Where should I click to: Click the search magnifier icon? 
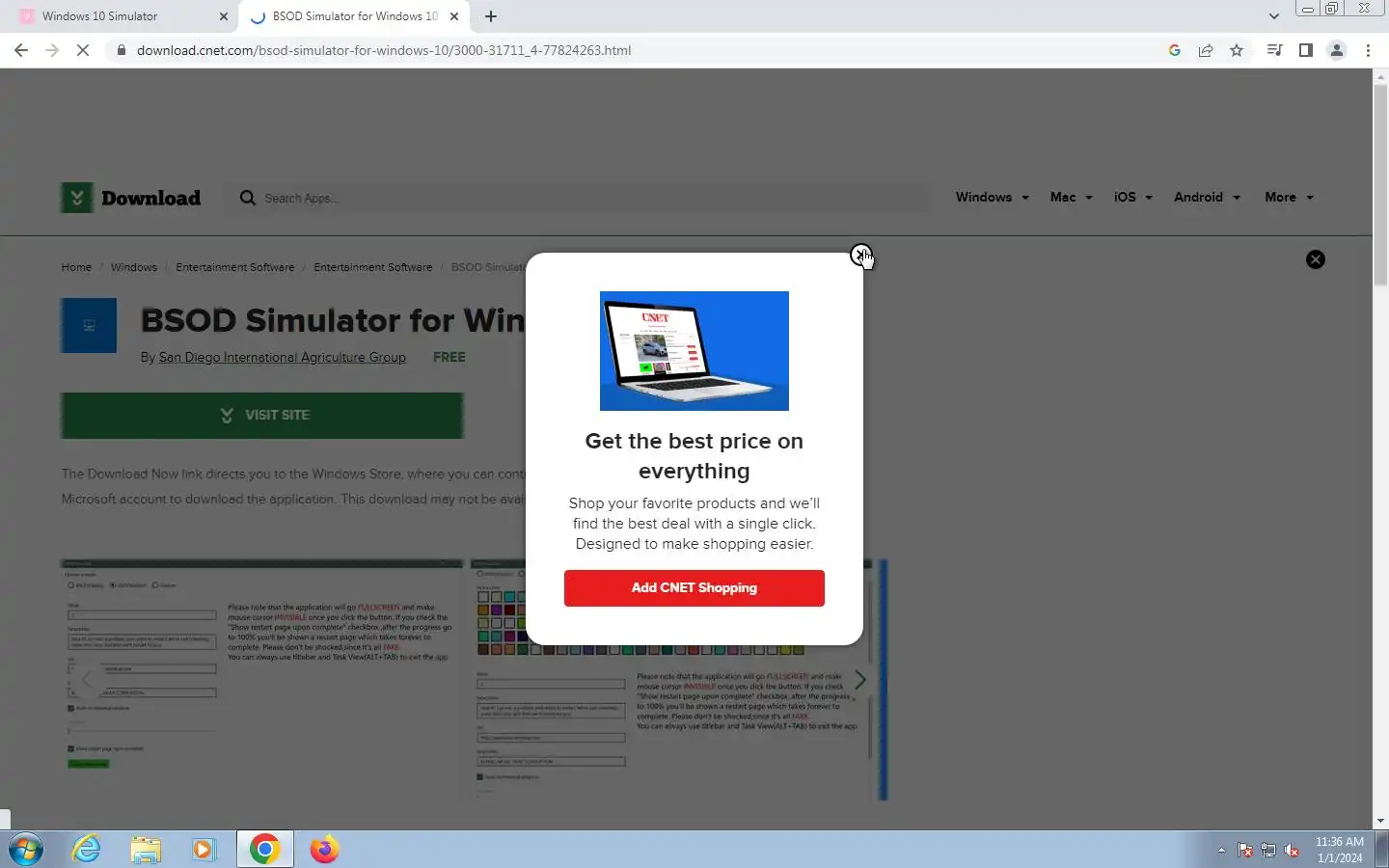click(x=248, y=198)
